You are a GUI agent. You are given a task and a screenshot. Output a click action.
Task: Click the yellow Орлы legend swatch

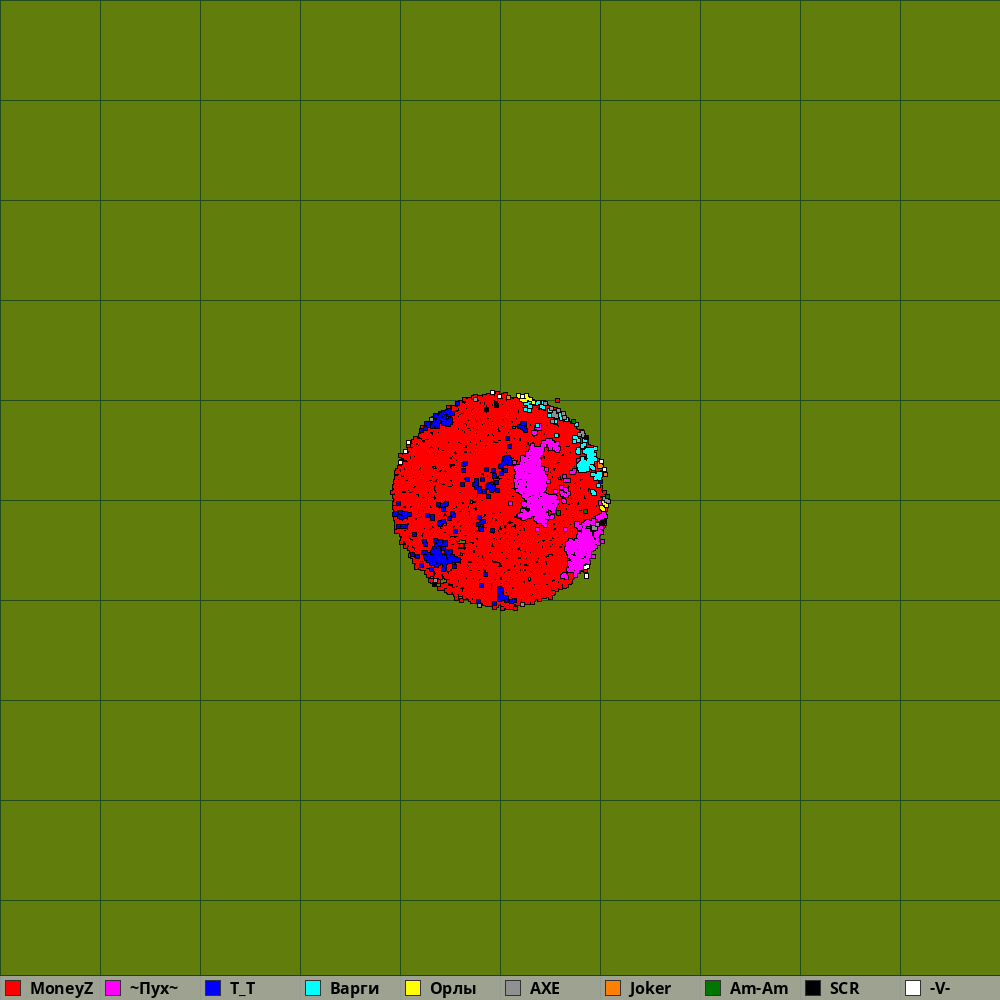413,988
